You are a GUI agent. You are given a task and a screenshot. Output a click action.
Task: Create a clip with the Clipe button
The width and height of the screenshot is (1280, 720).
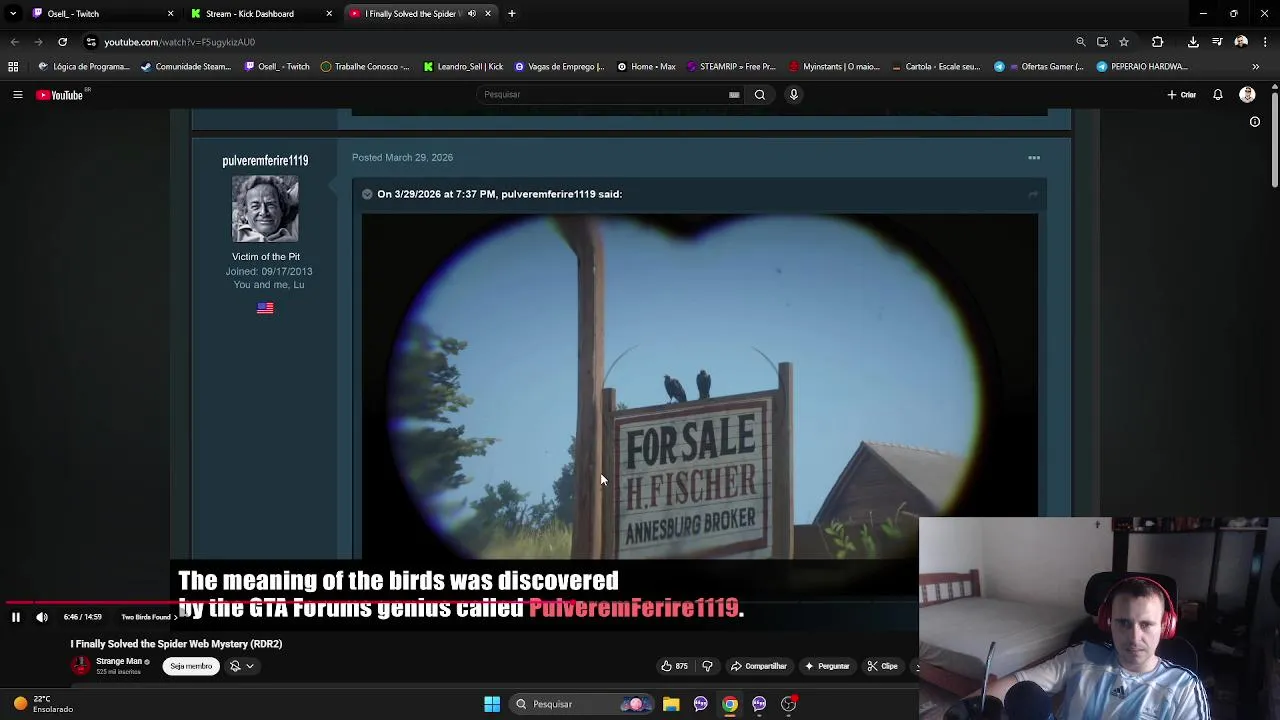pos(882,666)
